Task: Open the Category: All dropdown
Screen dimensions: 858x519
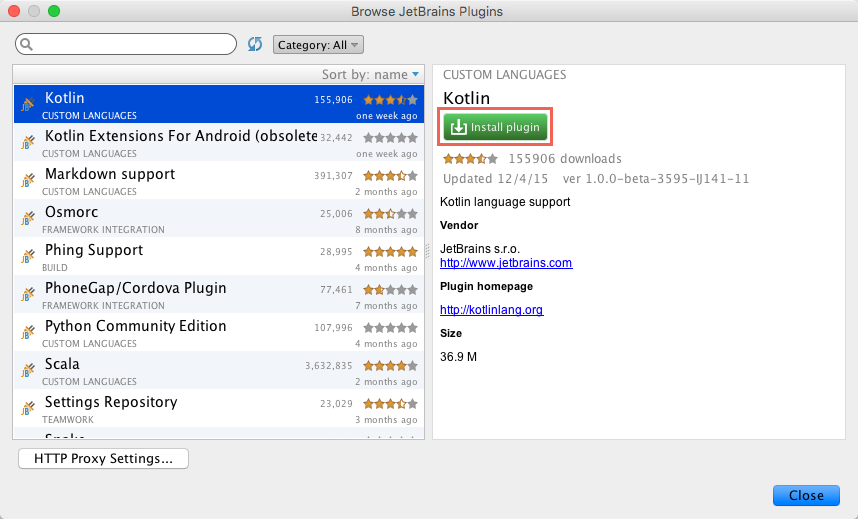Action: (318, 45)
